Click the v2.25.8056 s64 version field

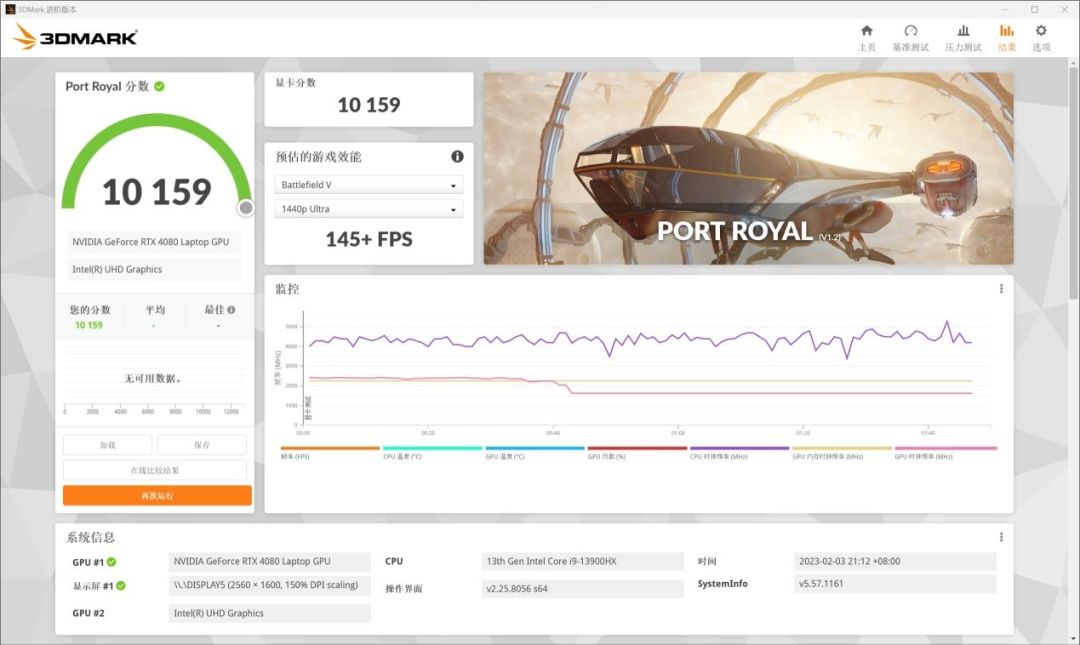[583, 588]
